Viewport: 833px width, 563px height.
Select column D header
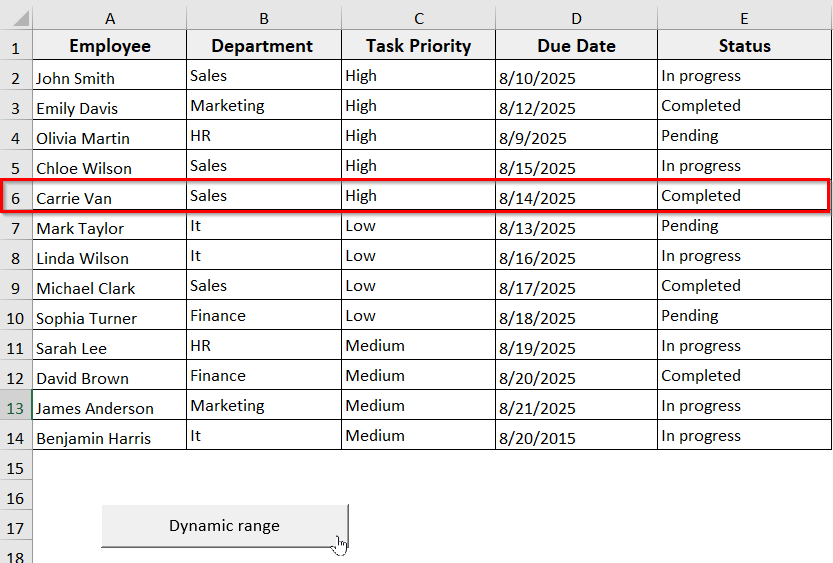coord(576,17)
